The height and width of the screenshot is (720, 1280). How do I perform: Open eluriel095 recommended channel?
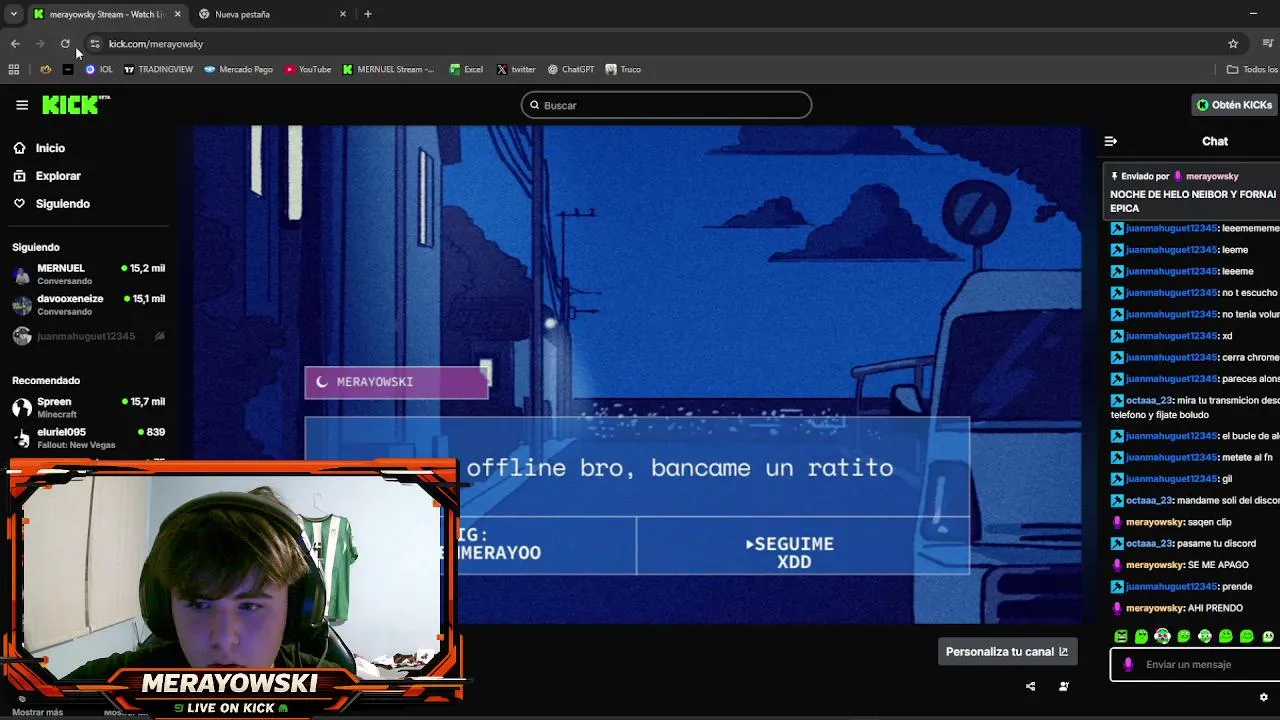[88, 438]
